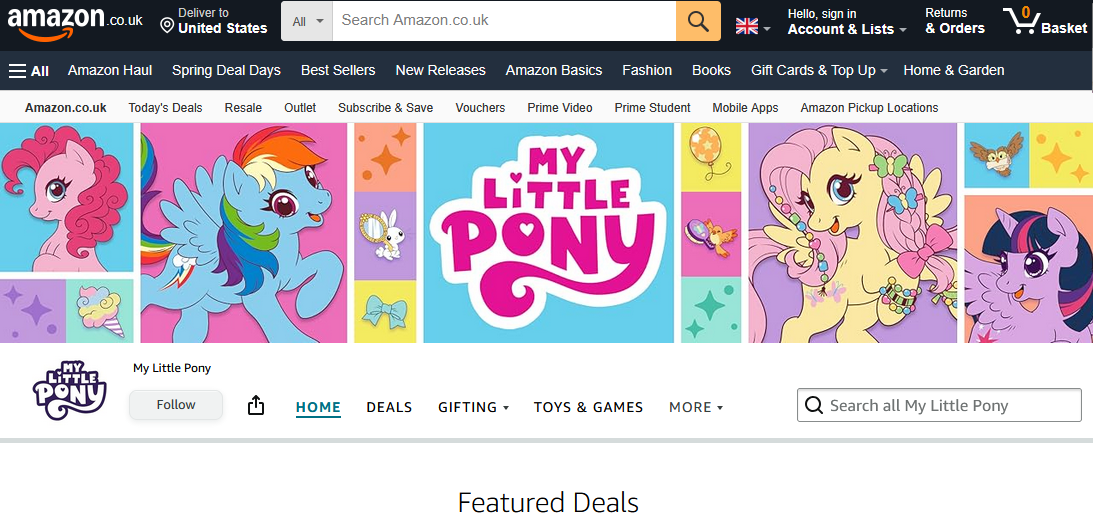
Task: Click the share icon beside Follow
Action: [x=256, y=405]
